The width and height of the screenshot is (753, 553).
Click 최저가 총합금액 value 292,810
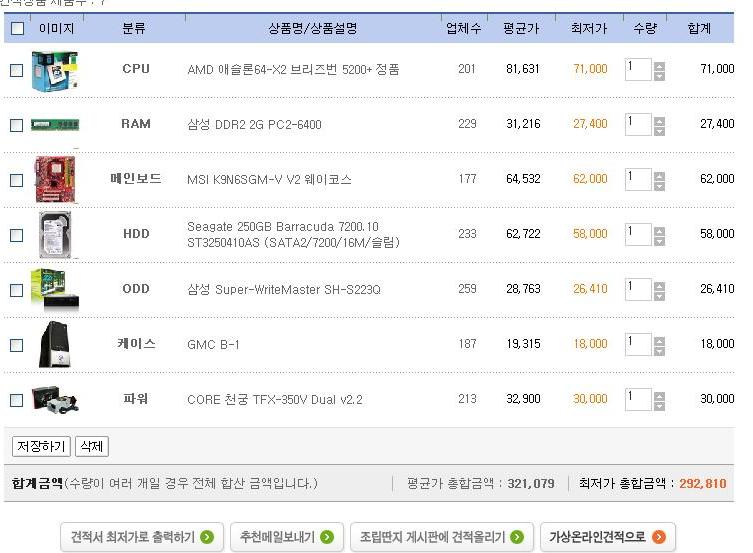[x=703, y=483]
